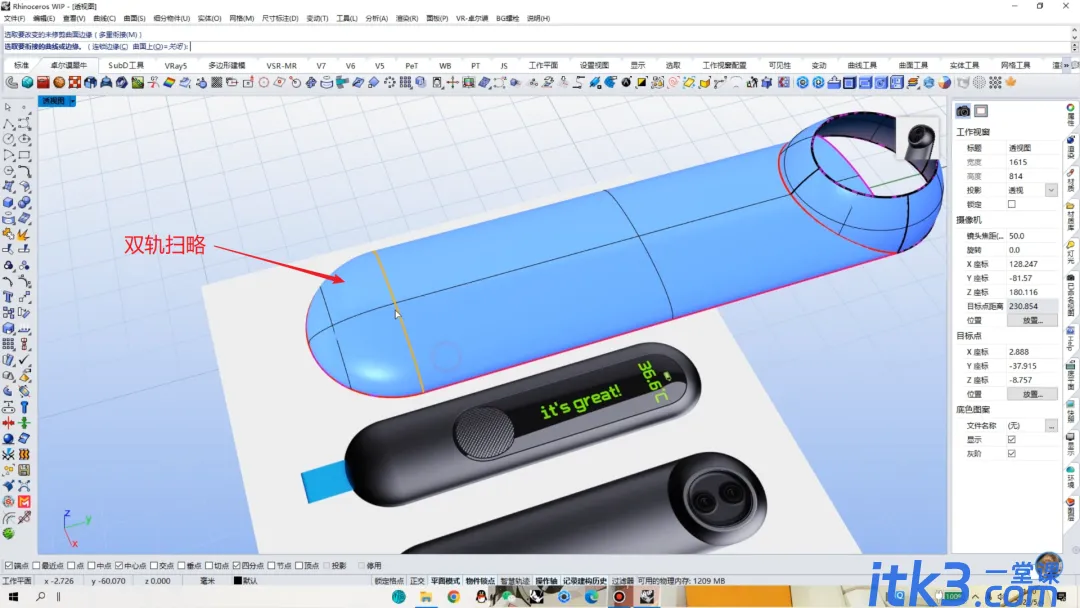Toggle the 最近点 osnap checkbox
1080x608 pixels.
(x=36, y=566)
